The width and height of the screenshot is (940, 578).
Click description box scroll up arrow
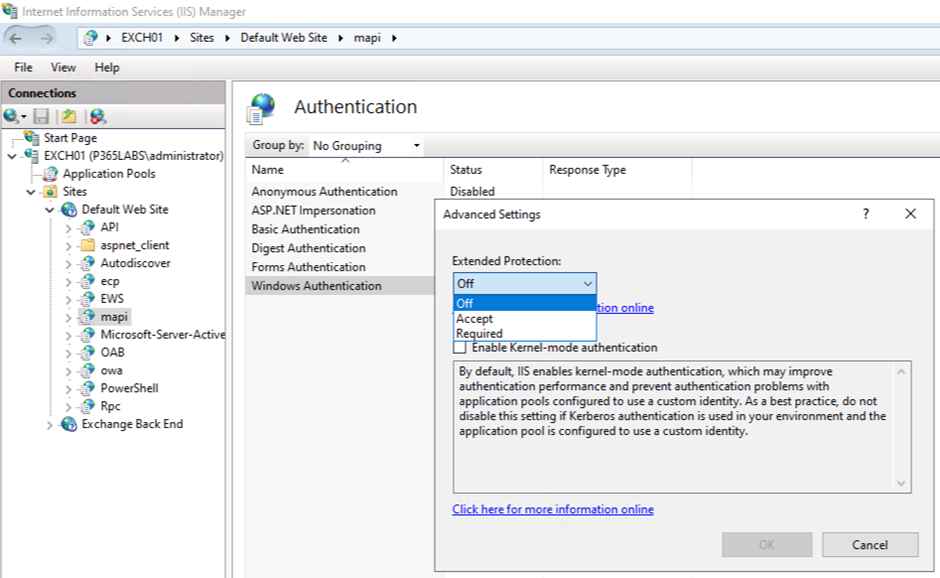[901, 372]
